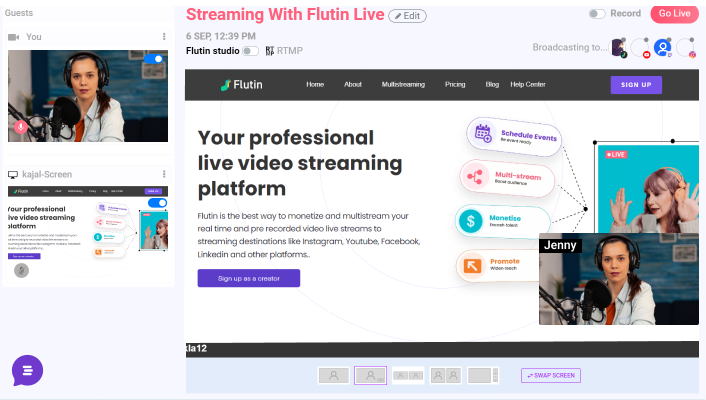Click the monitor icon beside kajal-Screen
Image resolution: width=706 pixels, height=400 pixels.
tap(13, 174)
